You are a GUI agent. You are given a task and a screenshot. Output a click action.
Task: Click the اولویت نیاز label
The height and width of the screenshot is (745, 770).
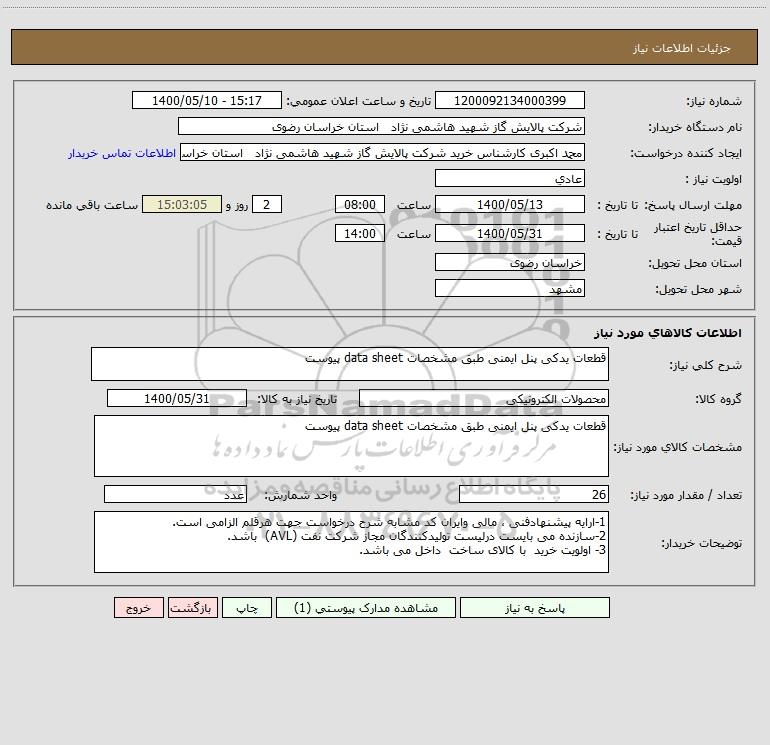[714, 179]
